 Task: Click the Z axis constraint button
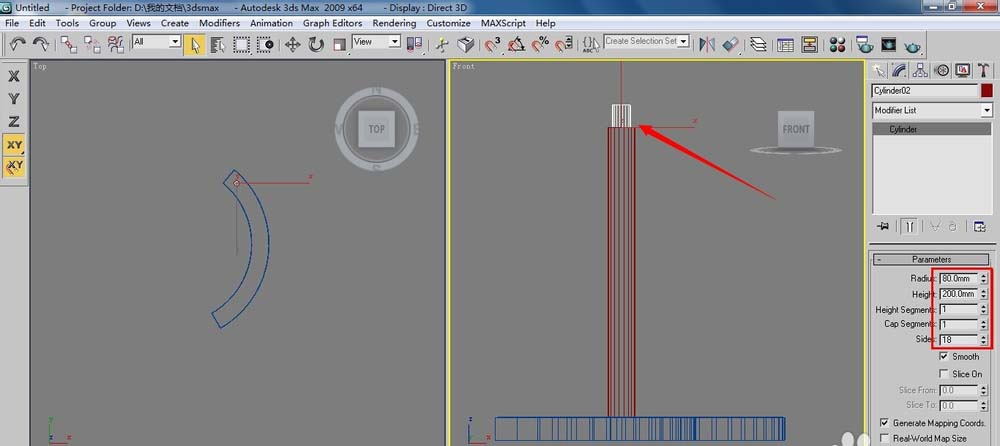click(14, 121)
